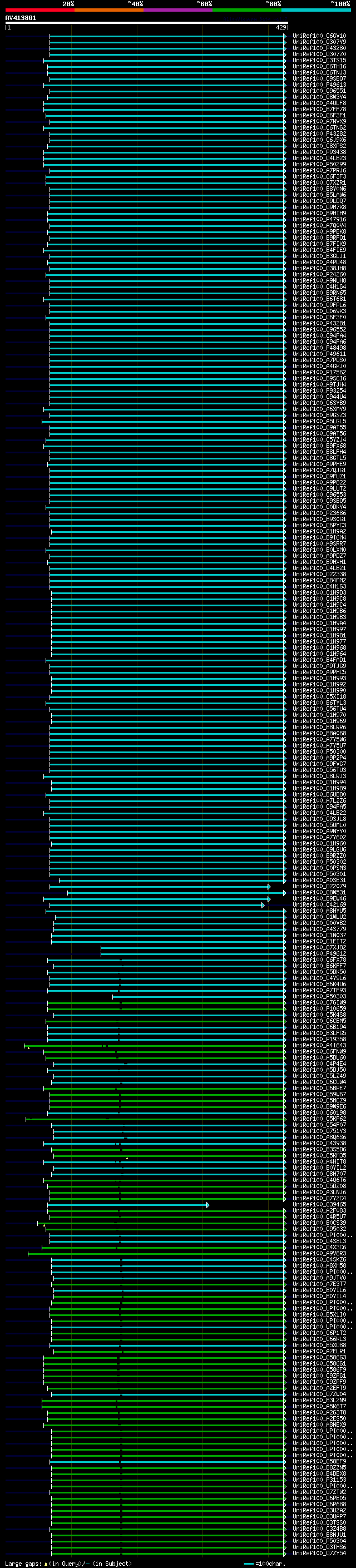Click the UniRef100_P50300 hit label
The height and width of the screenshot is (1568, 356).
pos(319,752)
